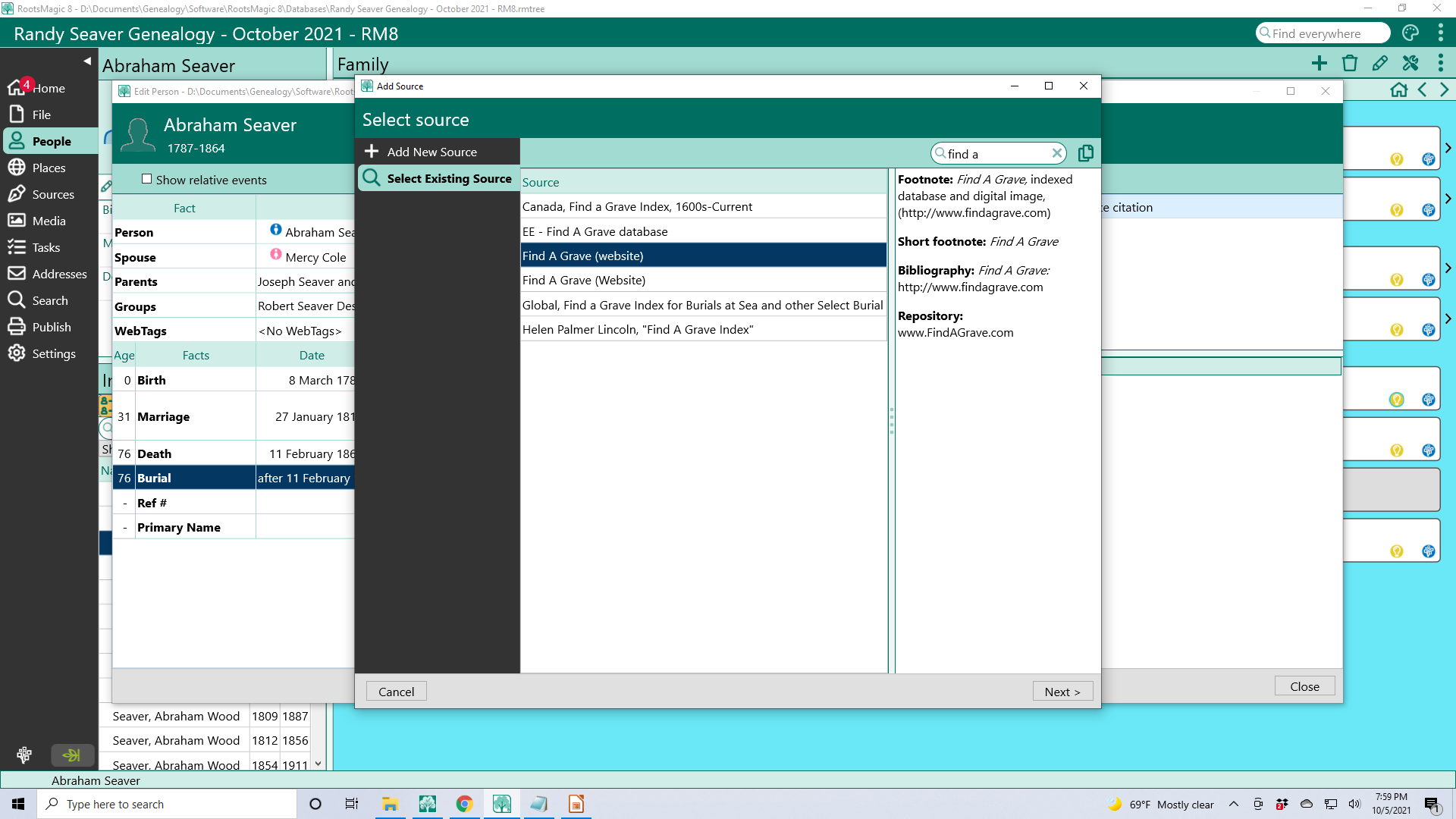Click the Next > button

pyautogui.click(x=1062, y=692)
